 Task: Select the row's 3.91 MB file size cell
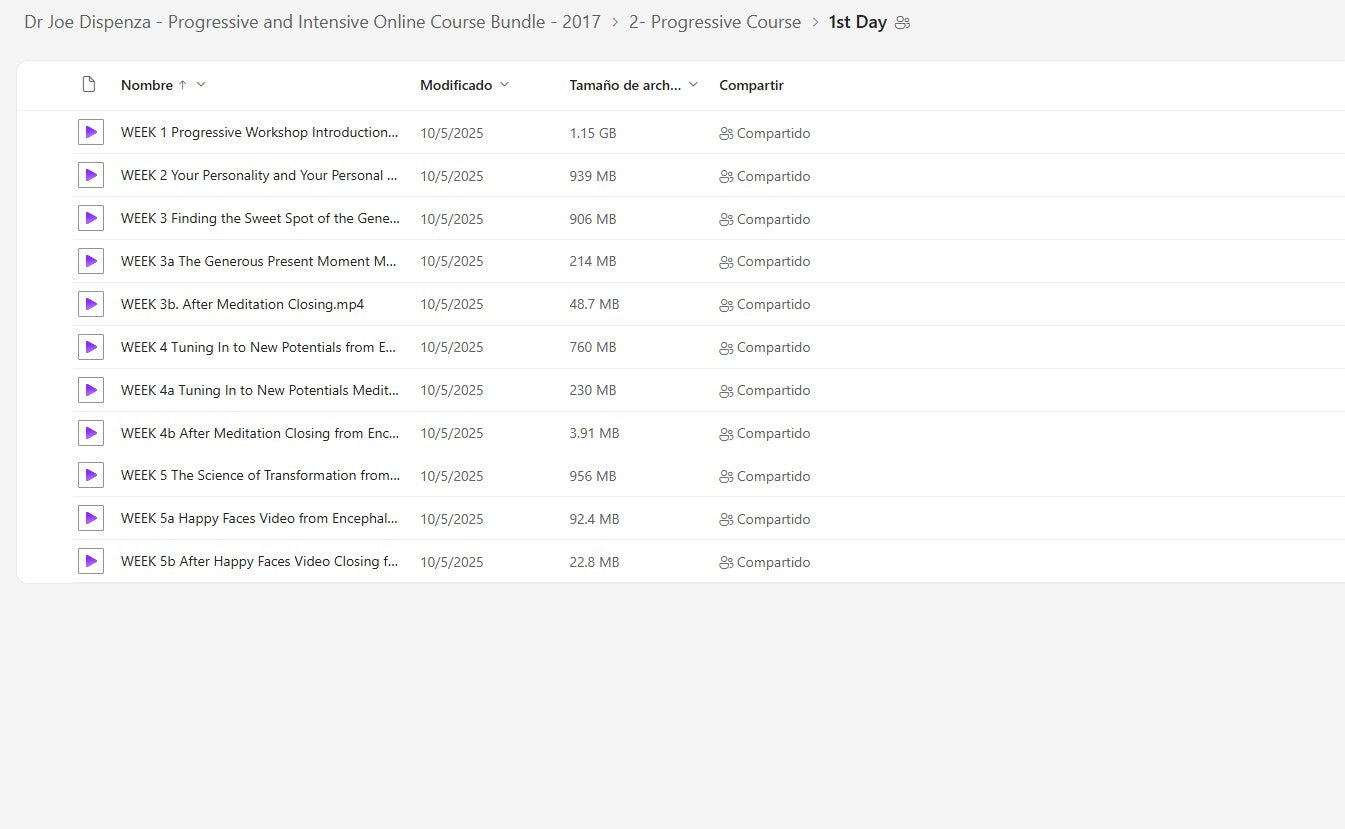point(594,433)
